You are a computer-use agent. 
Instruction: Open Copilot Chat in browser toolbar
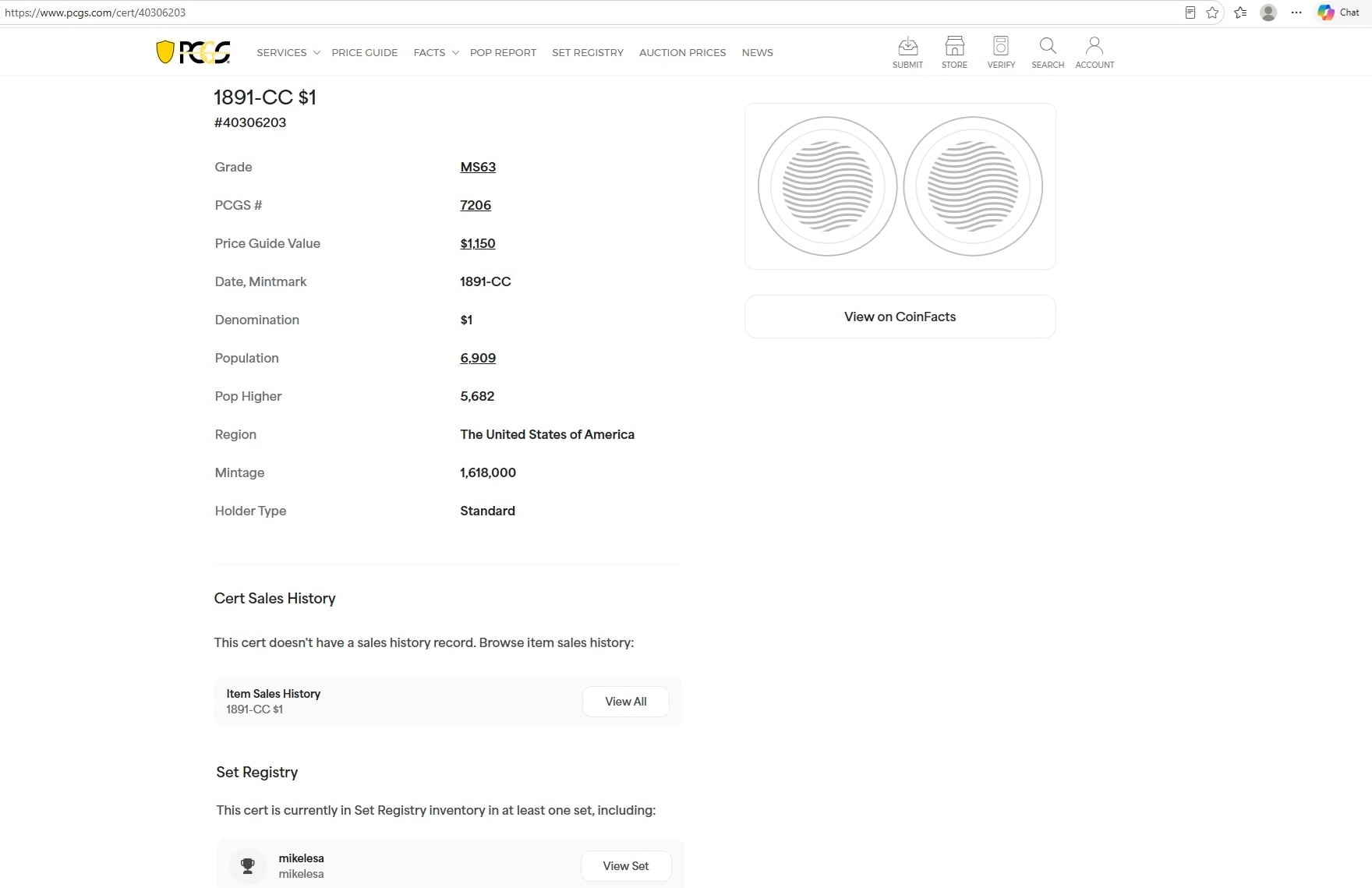click(1338, 12)
